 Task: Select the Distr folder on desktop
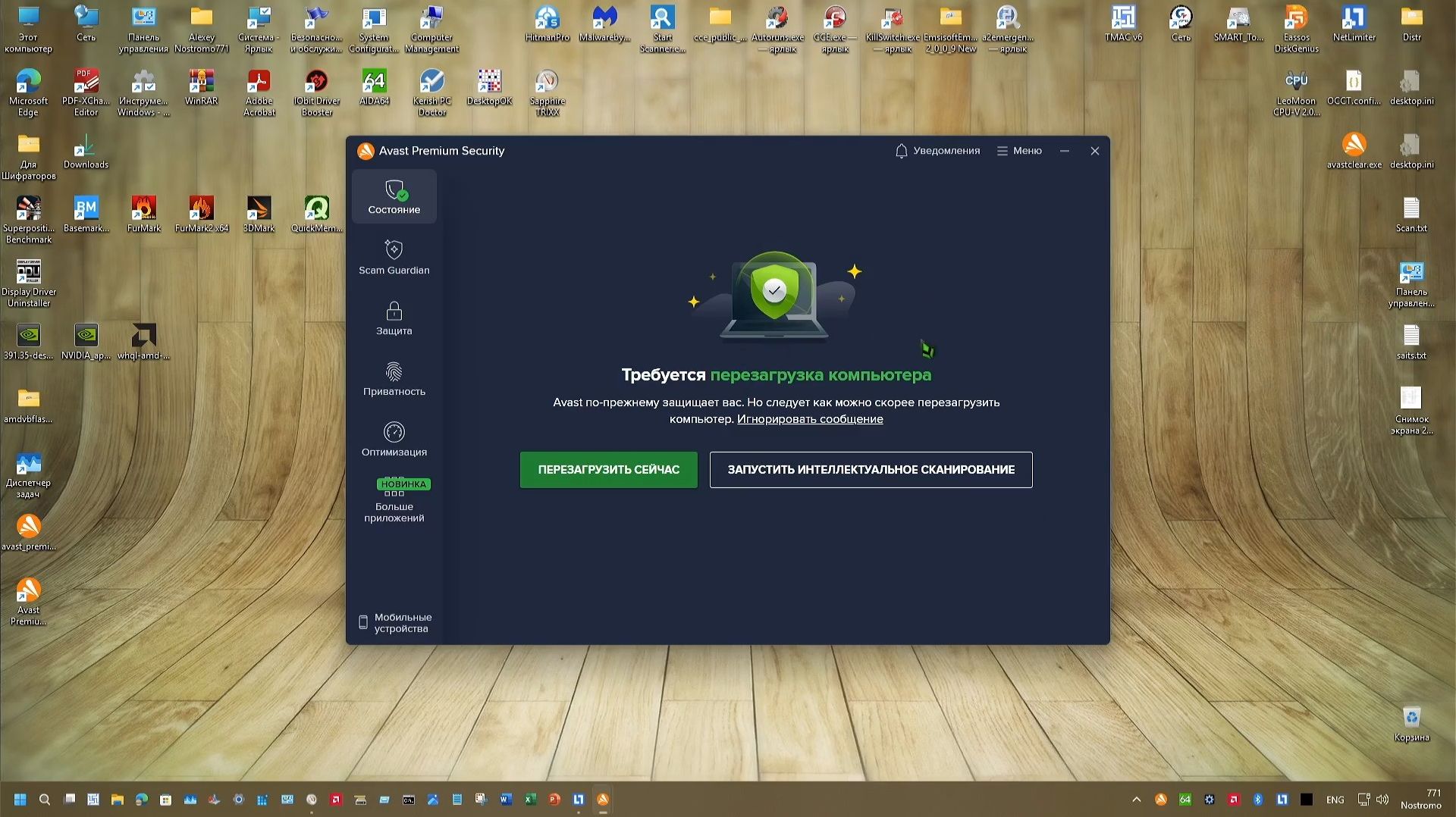pyautogui.click(x=1411, y=23)
